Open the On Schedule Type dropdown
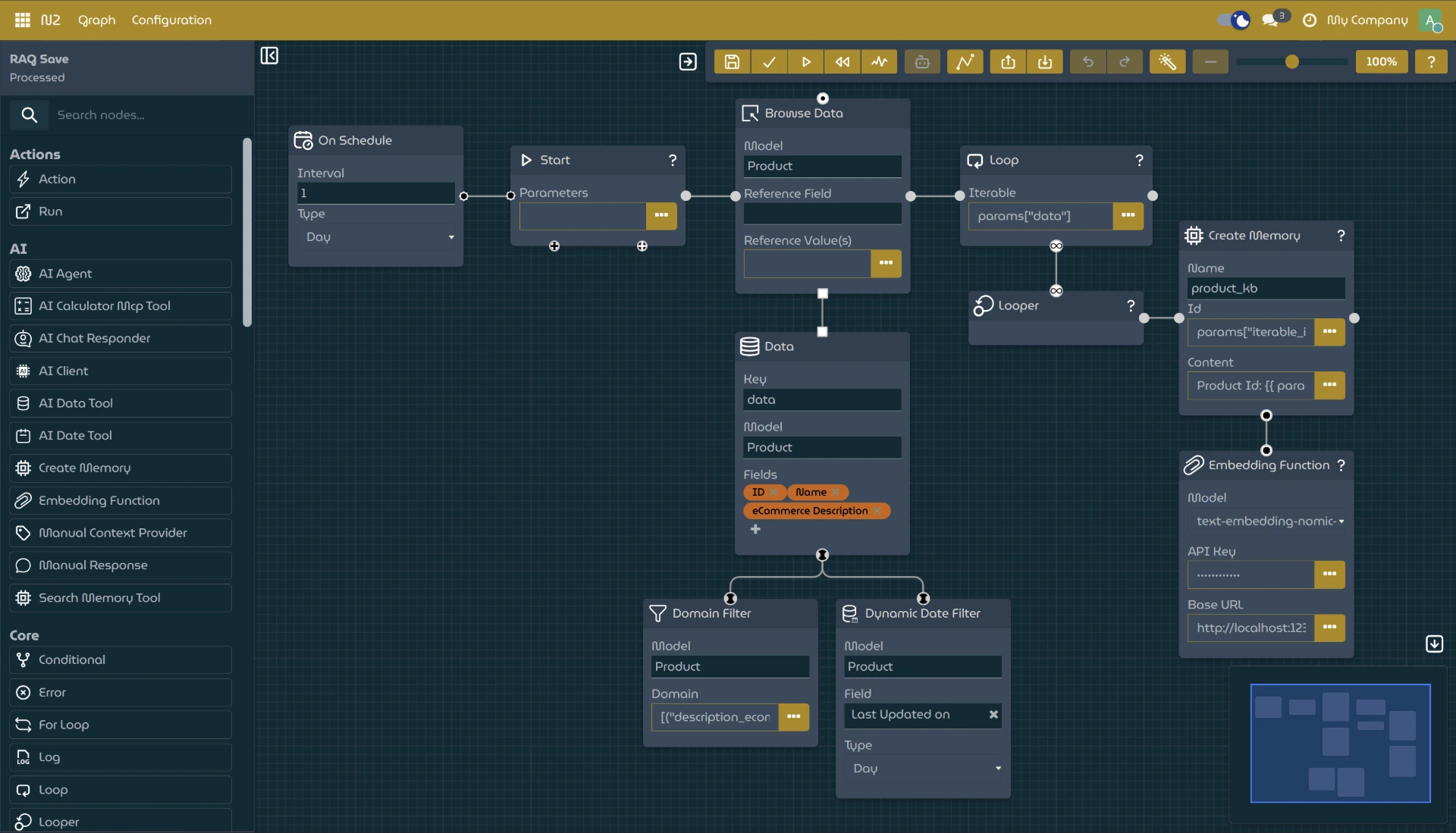The height and width of the screenshot is (833, 1456). [x=376, y=237]
